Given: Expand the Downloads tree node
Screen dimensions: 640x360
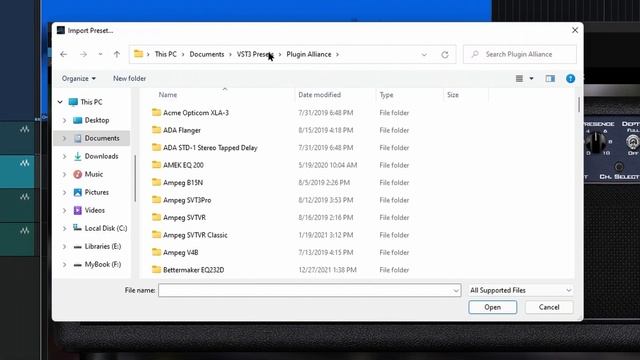Looking at the screenshot, I should tap(64, 156).
